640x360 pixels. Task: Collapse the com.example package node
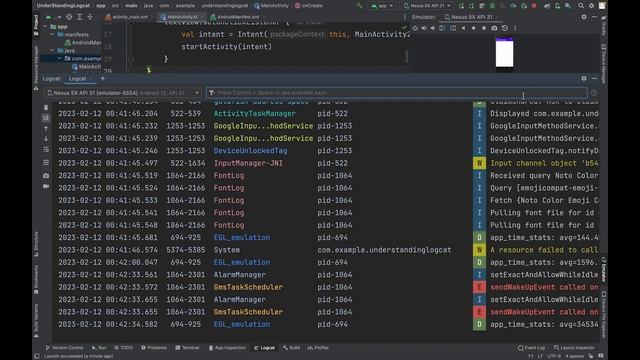(x=60, y=58)
